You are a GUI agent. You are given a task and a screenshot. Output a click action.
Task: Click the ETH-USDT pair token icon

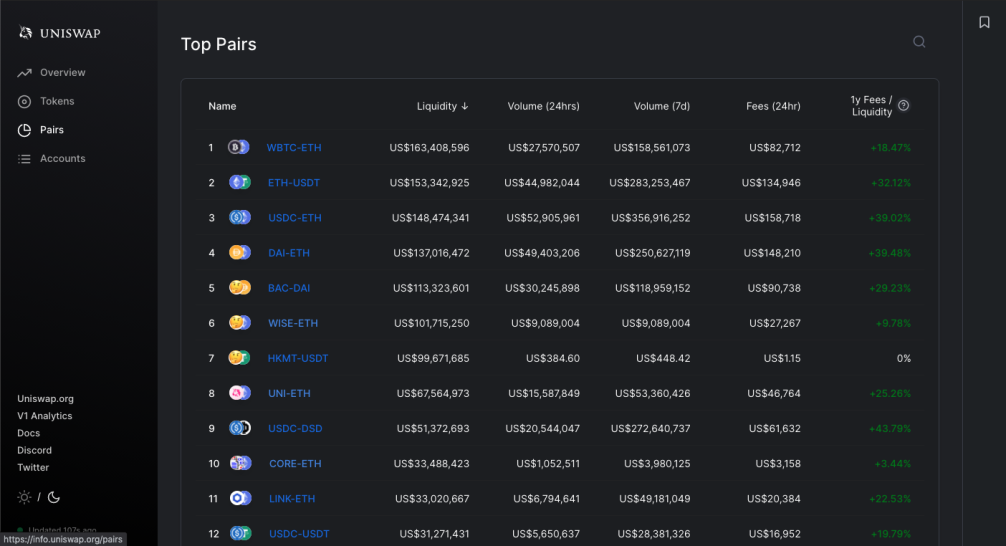pyautogui.click(x=239, y=183)
